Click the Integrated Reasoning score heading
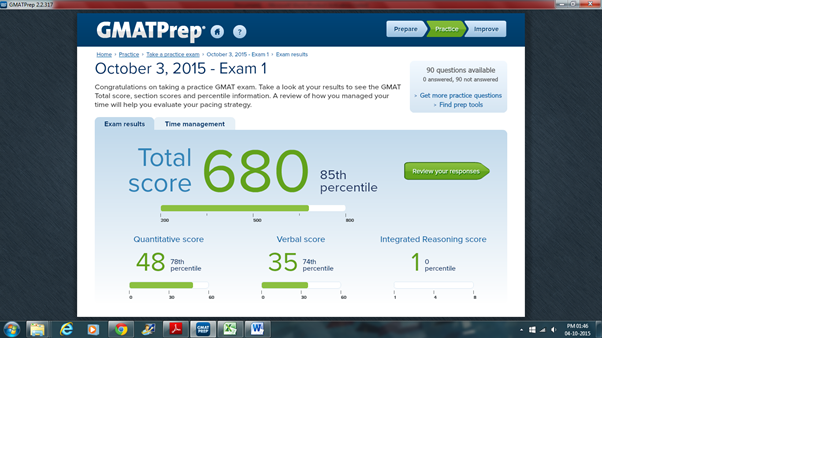The width and height of the screenshot is (819, 460). [x=433, y=239]
